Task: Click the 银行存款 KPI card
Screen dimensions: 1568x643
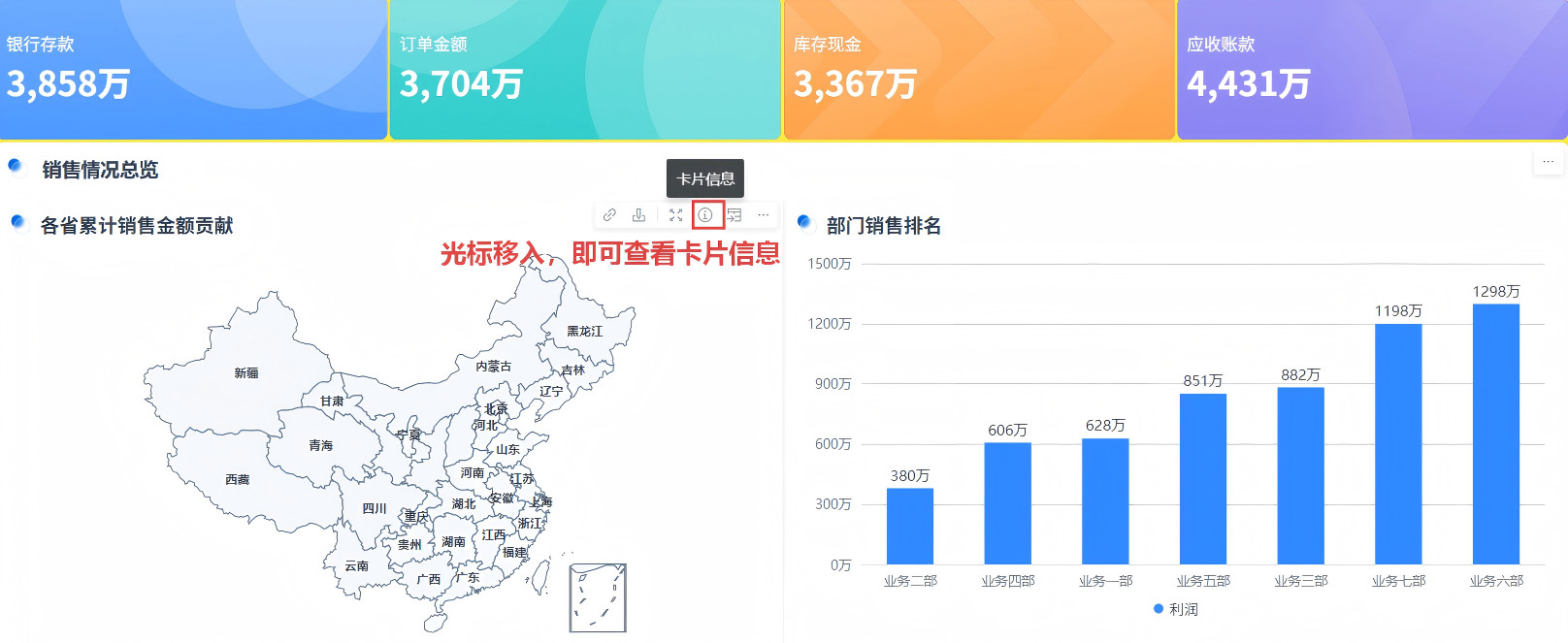Action: (x=193, y=70)
